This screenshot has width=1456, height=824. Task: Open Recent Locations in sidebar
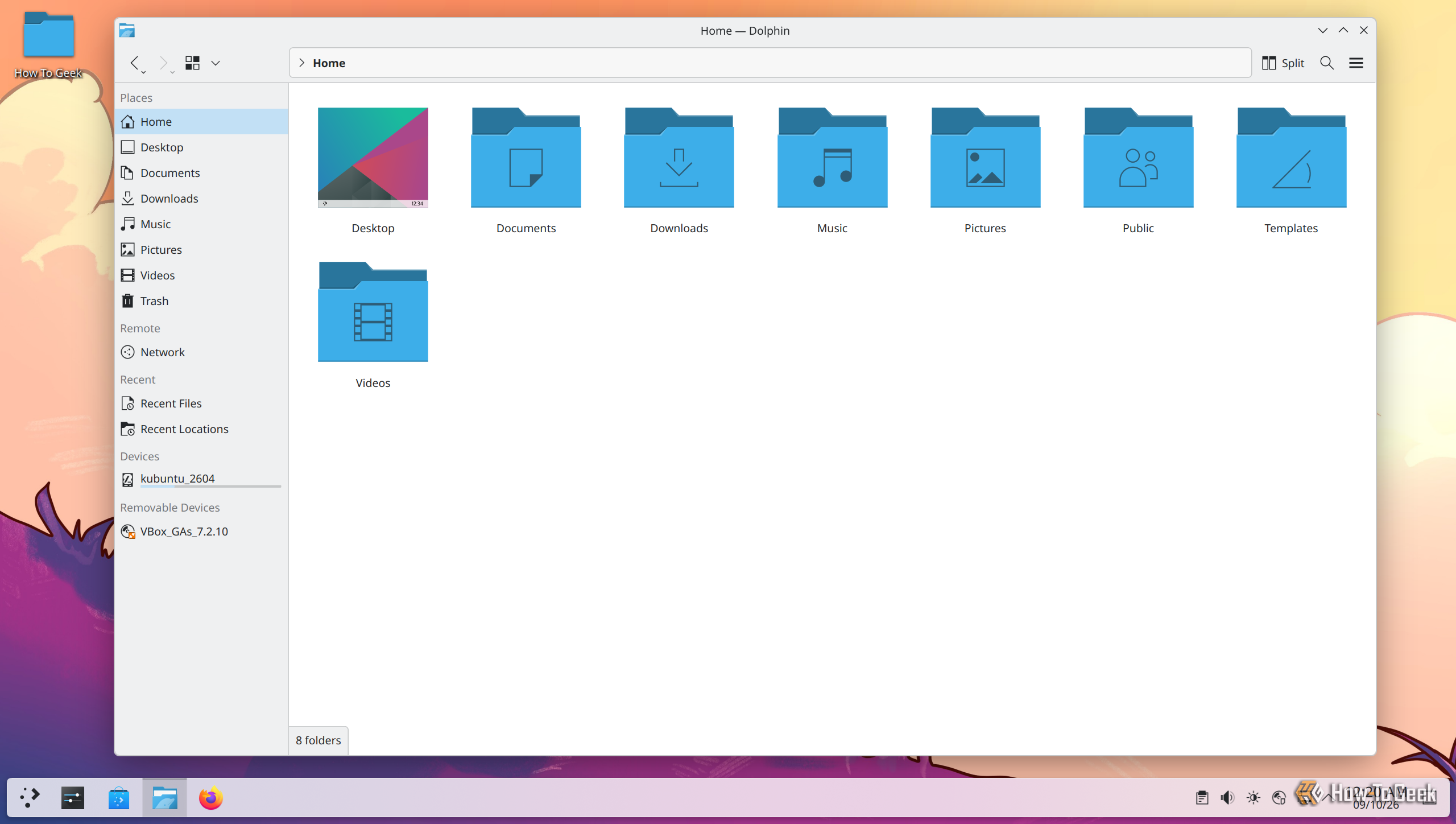201,429
